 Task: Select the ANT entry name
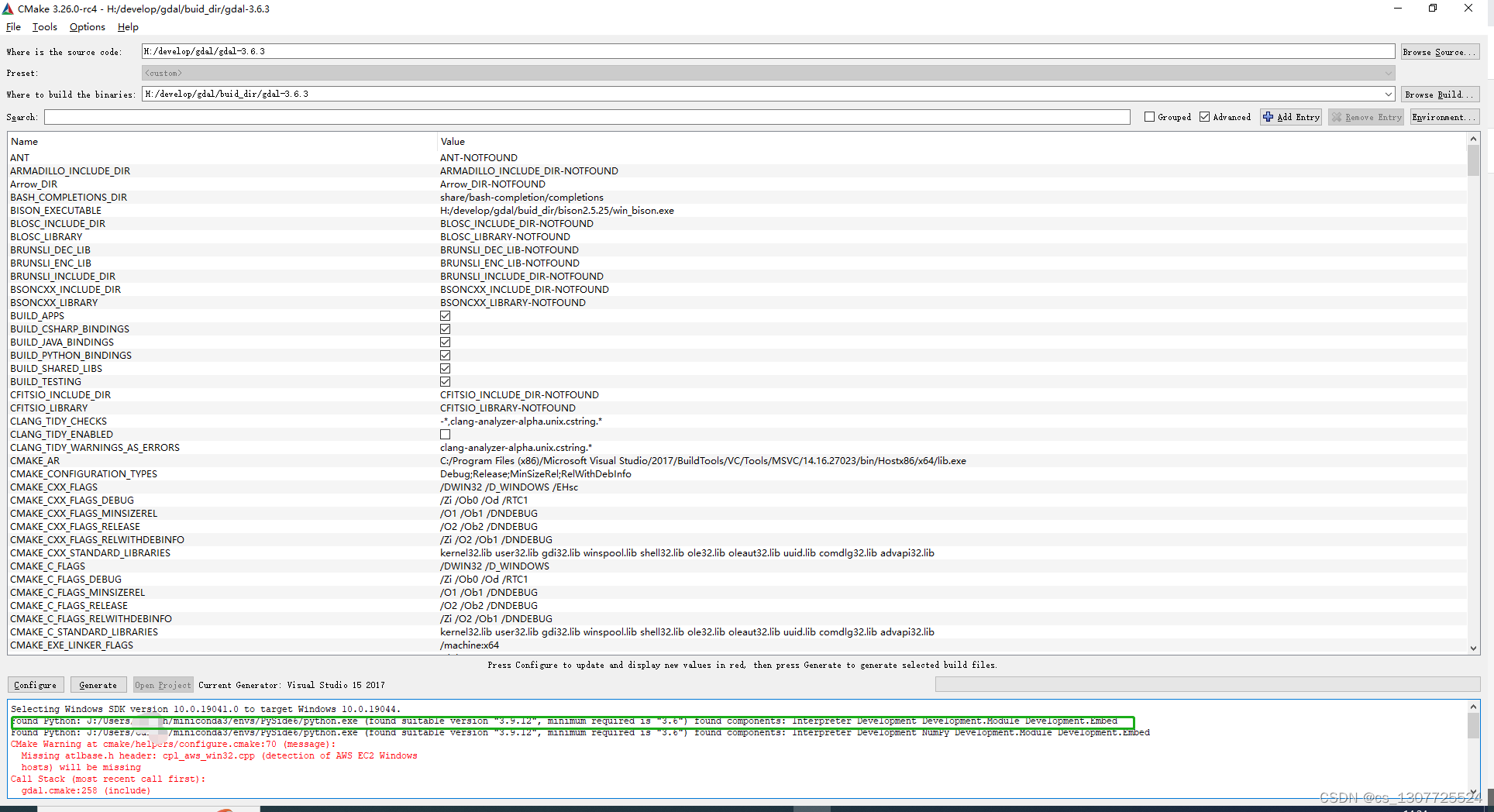point(19,158)
